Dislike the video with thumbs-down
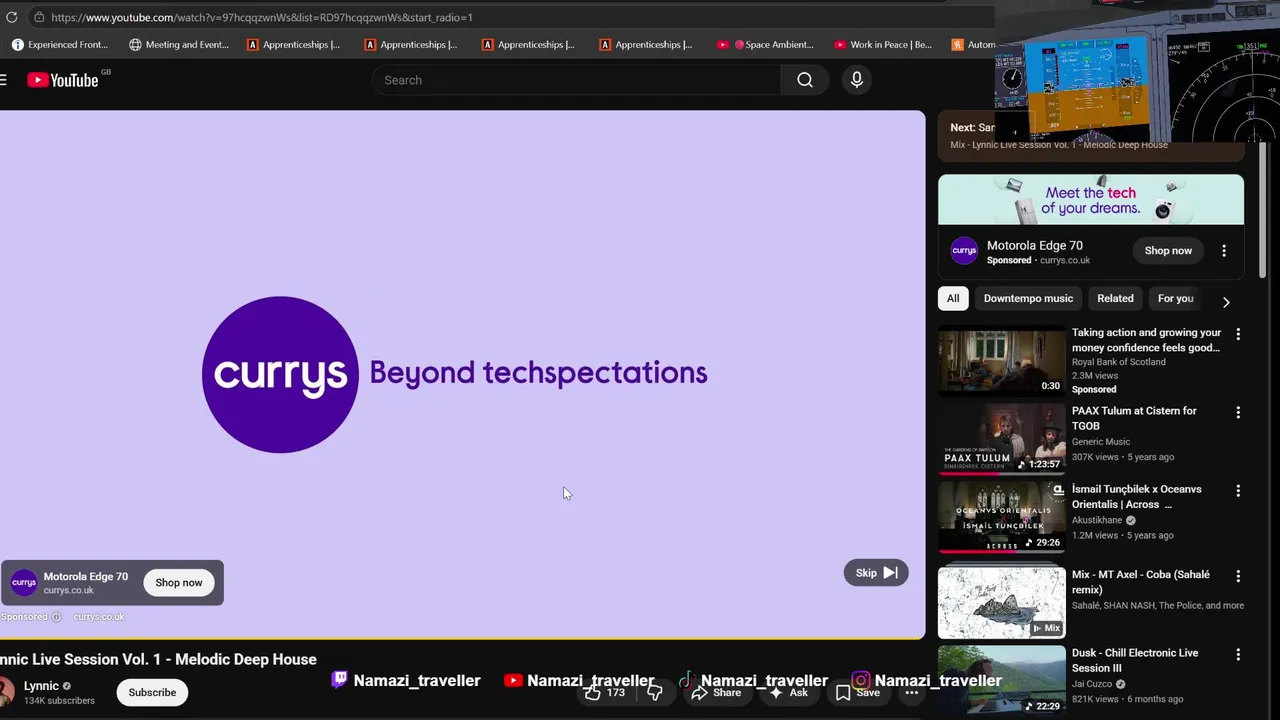Viewport: 1280px width, 720px height. pos(655,692)
